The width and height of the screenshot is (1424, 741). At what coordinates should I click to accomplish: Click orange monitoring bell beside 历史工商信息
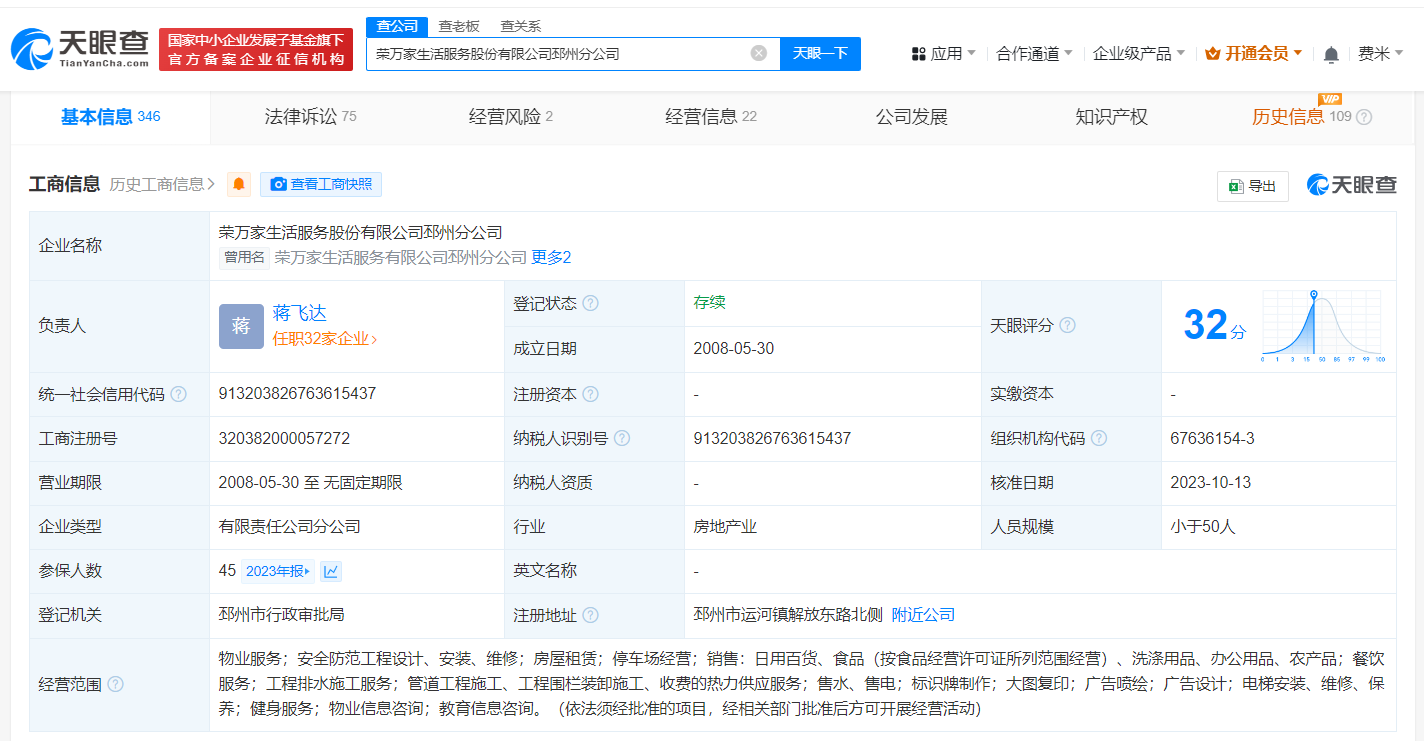coord(238,184)
